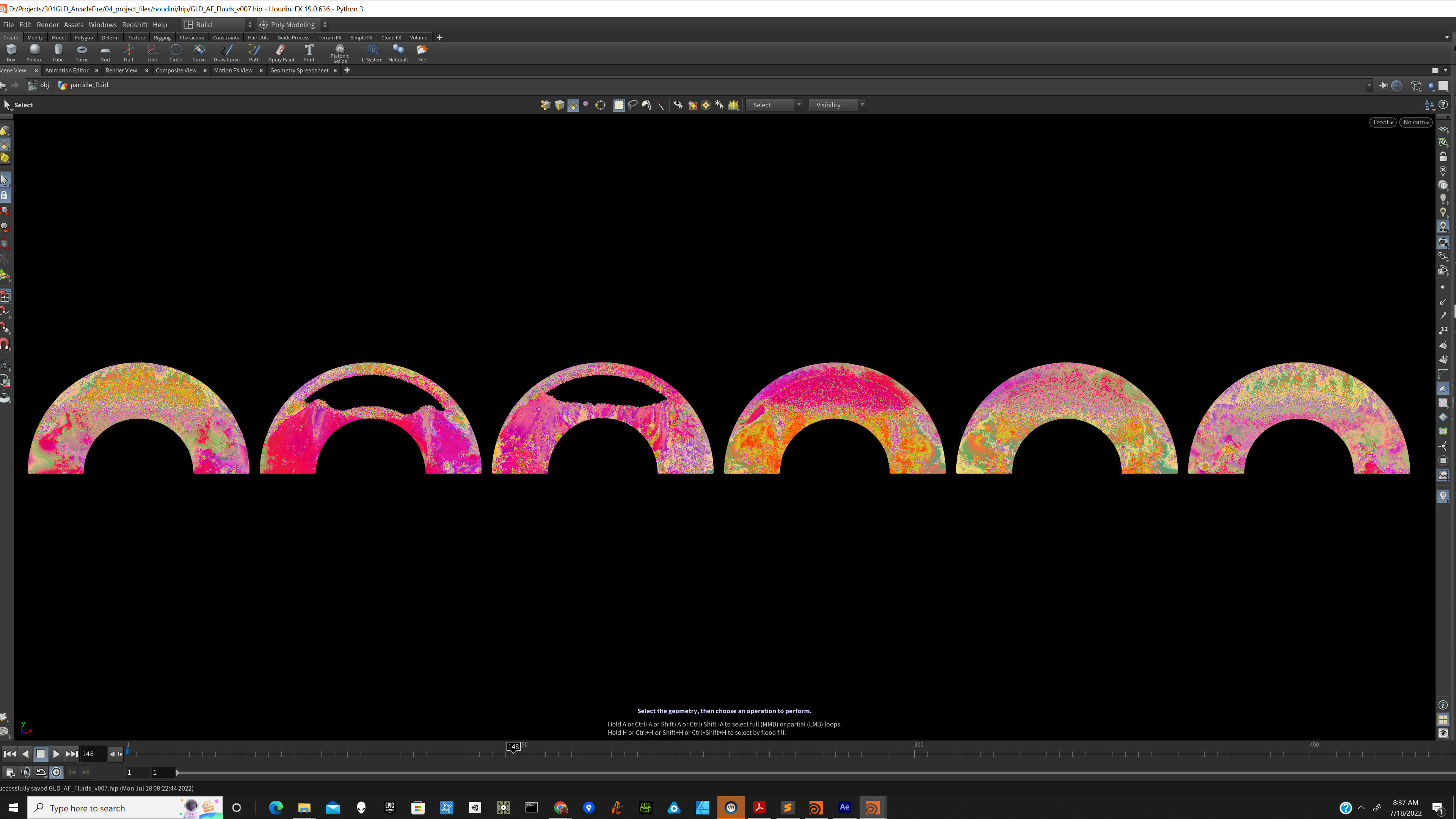Screen dimensions: 1456x819
Task: Open the Build desktop dropdown
Action: [x=218, y=24]
